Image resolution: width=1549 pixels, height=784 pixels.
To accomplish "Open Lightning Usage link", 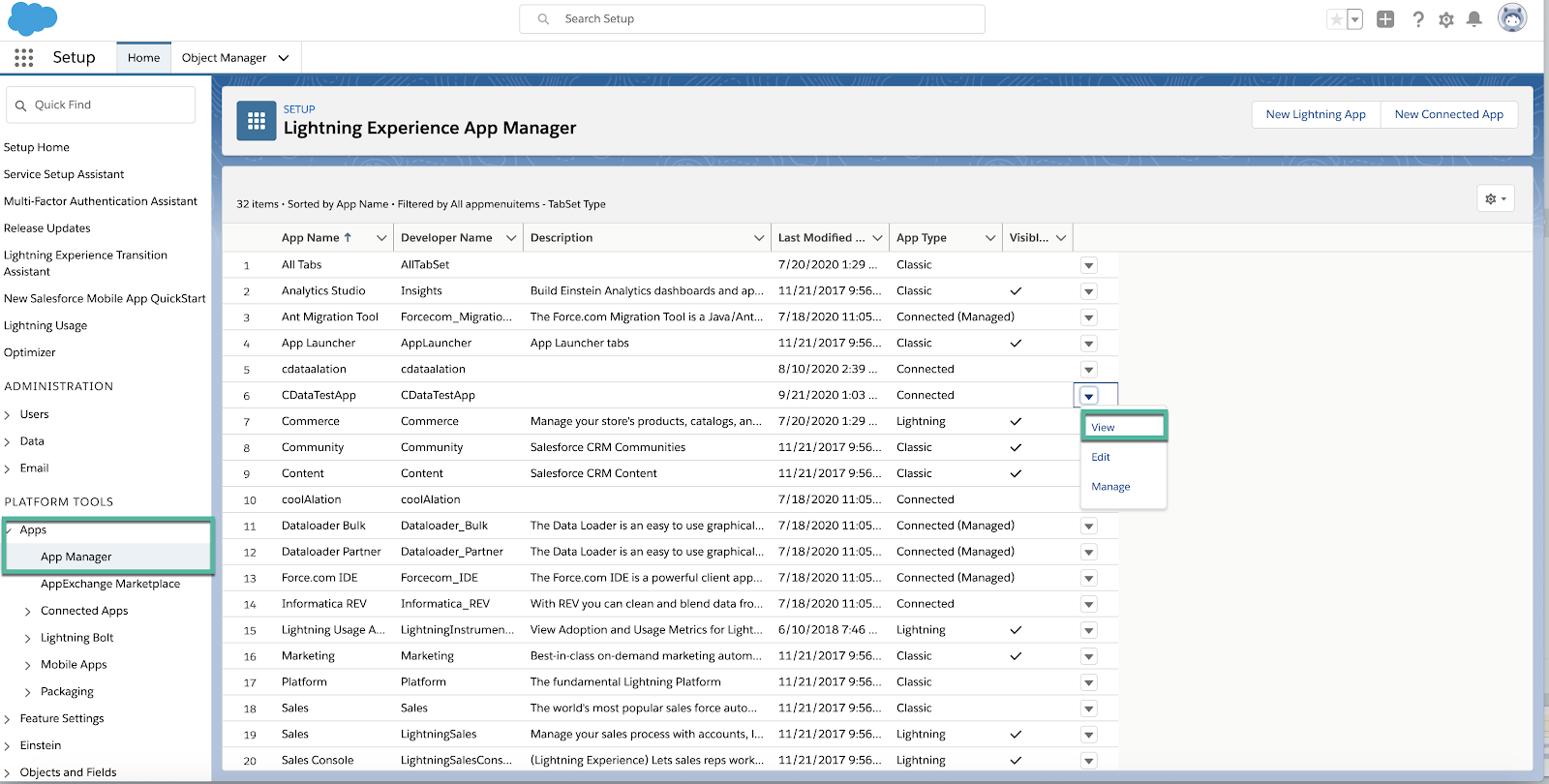I will 46,325.
